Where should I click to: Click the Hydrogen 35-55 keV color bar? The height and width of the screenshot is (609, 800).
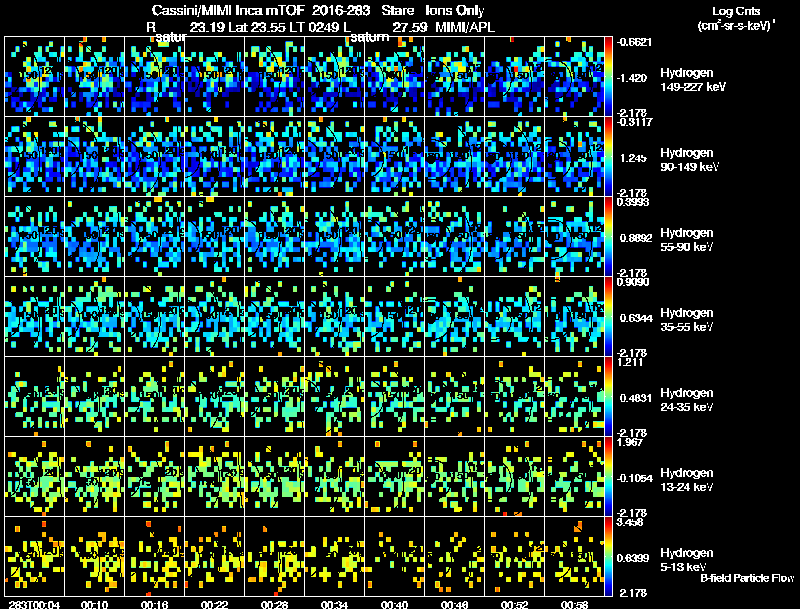pyautogui.click(x=608, y=317)
